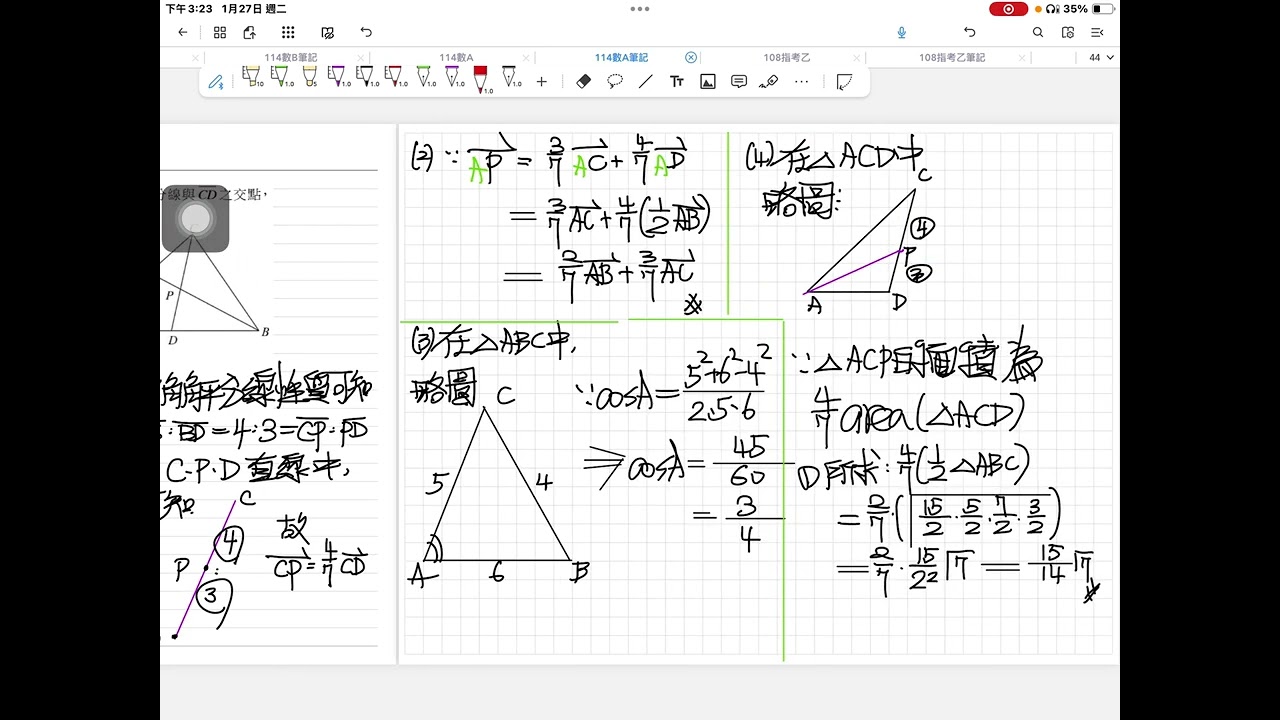Open the sticky page corner tool
This screenshot has width=1280, height=720.
coord(844,82)
